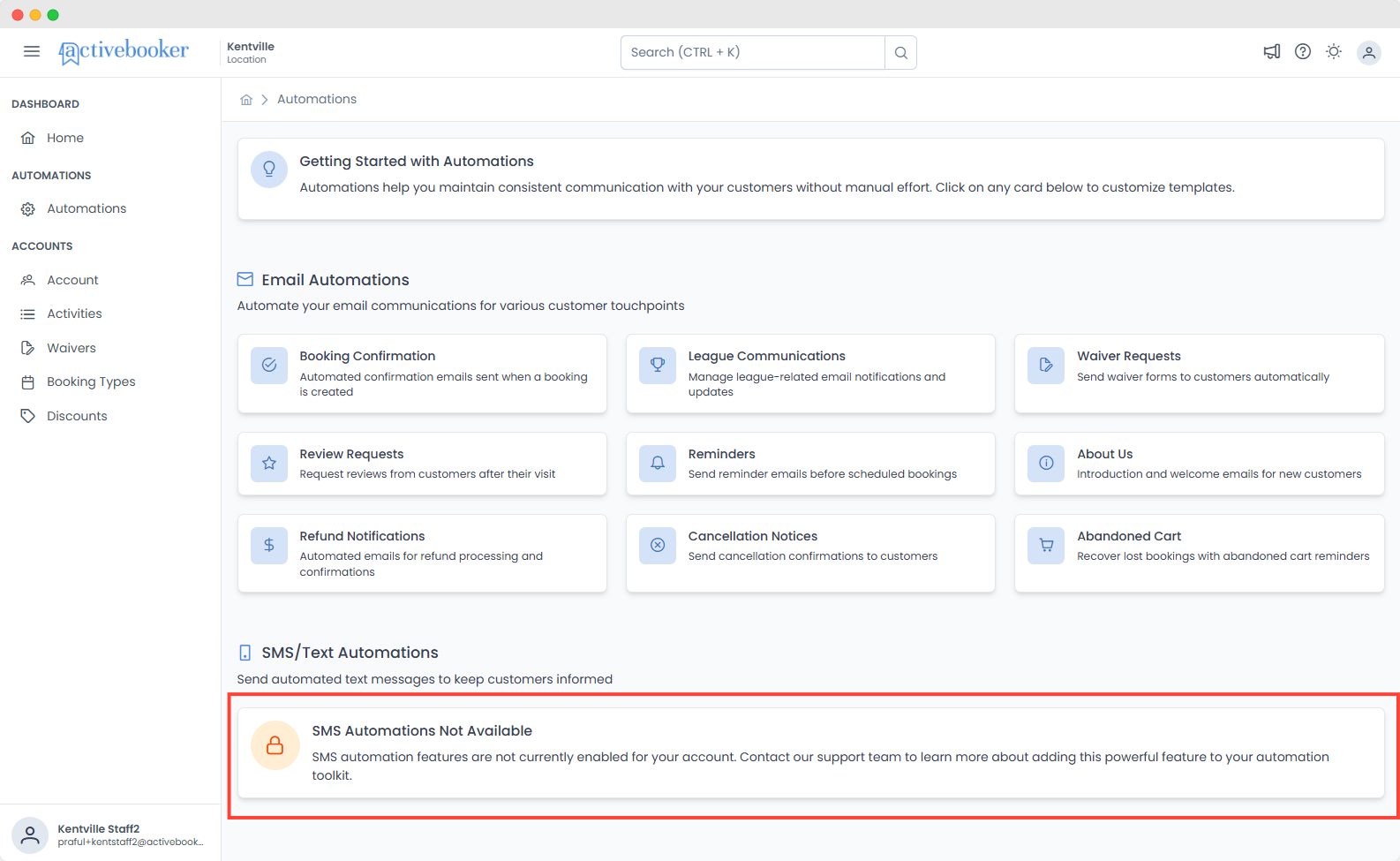Open the About Us card title
This screenshot has height=861, width=1400.
coord(1104,454)
